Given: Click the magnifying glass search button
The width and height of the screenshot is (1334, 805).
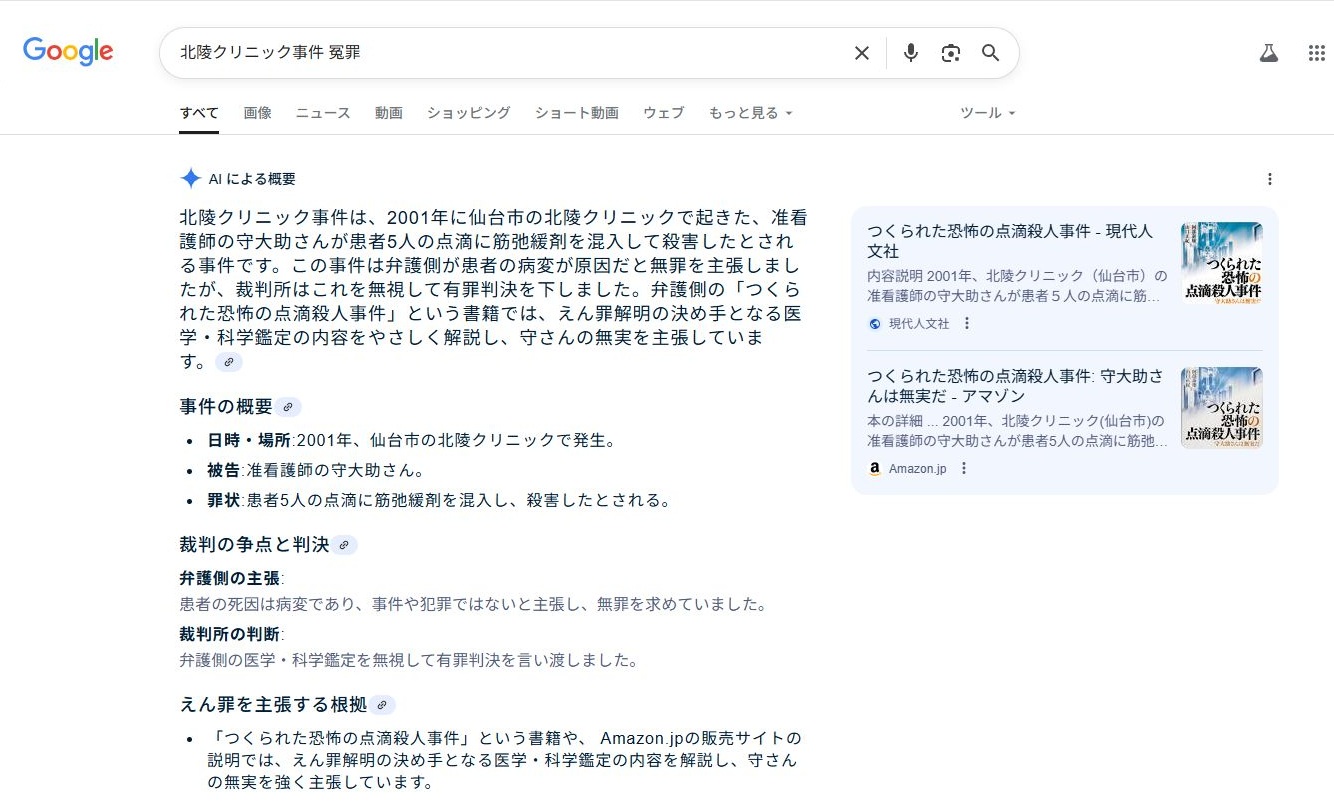Looking at the screenshot, I should pyautogui.click(x=990, y=53).
